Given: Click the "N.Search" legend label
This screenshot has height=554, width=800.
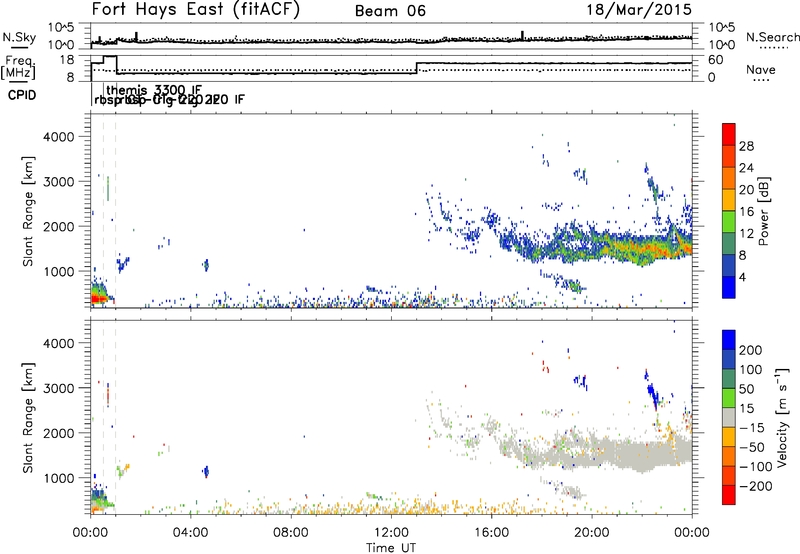Looking at the screenshot, I should click(772, 37).
